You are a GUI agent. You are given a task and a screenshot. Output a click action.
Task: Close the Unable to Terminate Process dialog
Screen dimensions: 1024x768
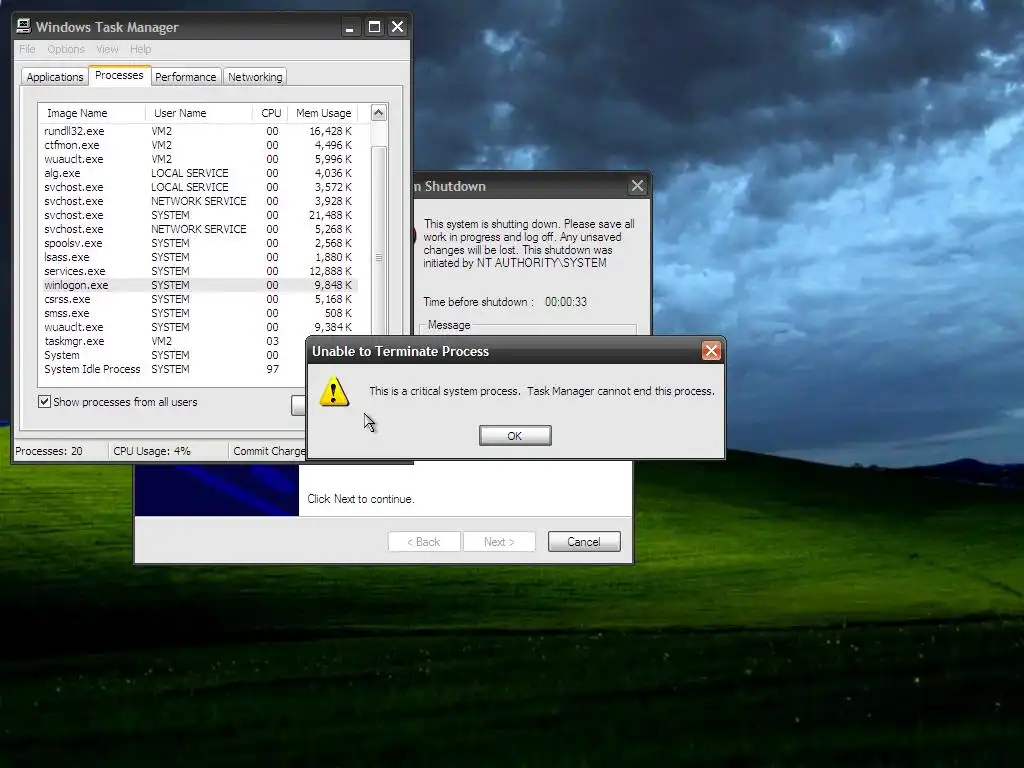[x=711, y=351]
